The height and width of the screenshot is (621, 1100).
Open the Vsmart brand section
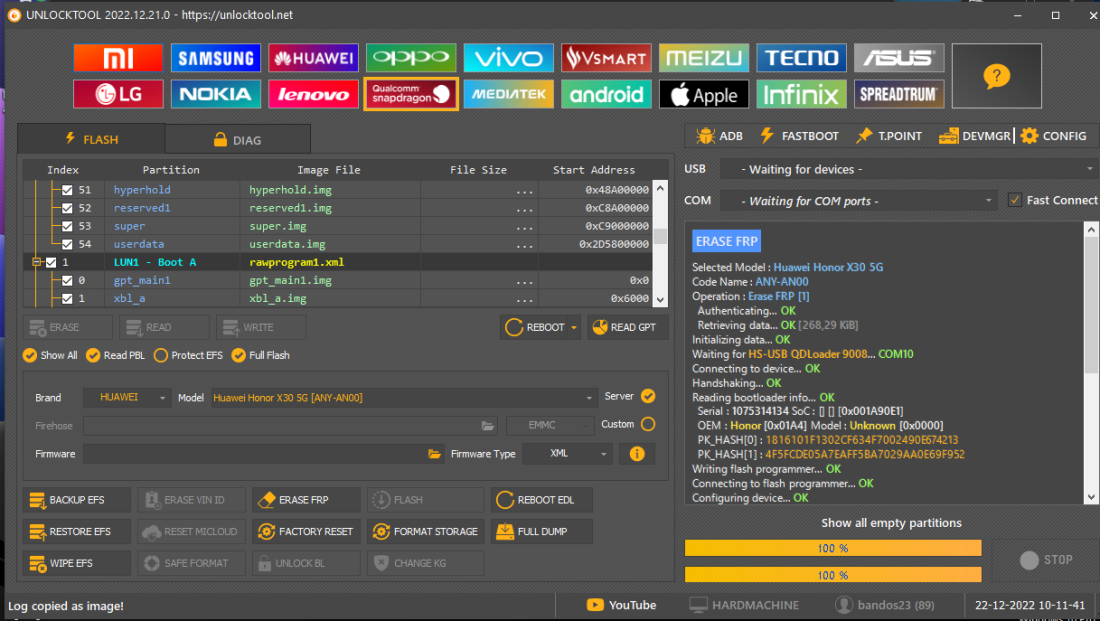pyautogui.click(x=606, y=58)
